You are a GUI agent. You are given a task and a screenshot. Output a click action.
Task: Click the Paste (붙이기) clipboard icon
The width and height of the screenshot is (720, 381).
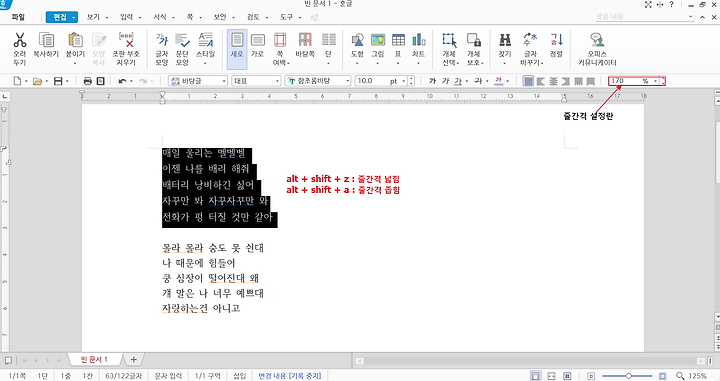pos(75,40)
